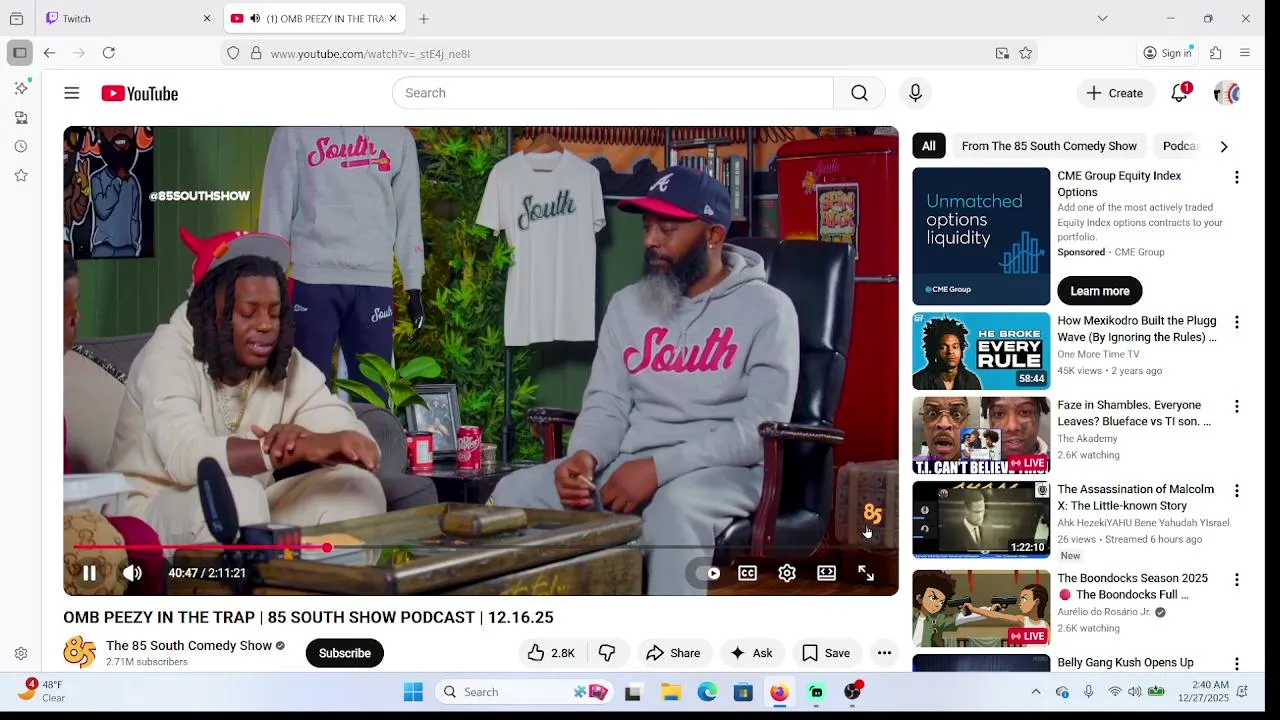Share this video
The height and width of the screenshot is (720, 1280).
(x=673, y=653)
